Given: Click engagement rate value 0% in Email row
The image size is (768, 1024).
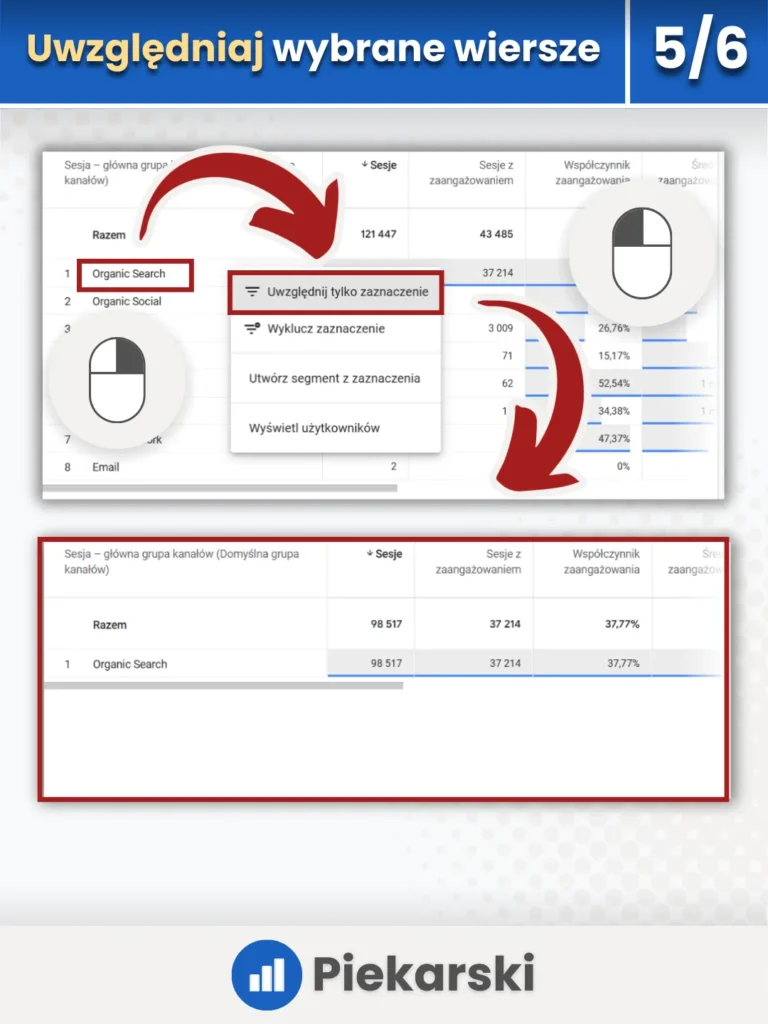Looking at the screenshot, I should [x=624, y=466].
